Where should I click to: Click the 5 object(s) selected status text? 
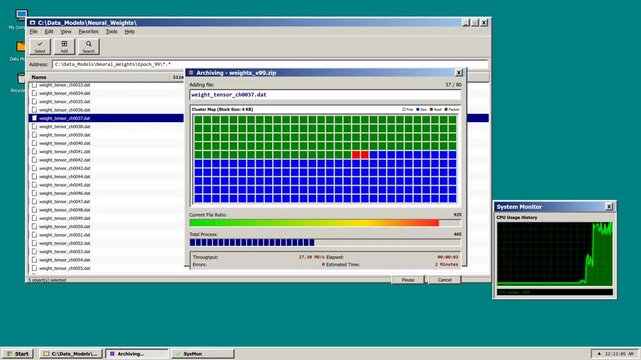(47, 280)
